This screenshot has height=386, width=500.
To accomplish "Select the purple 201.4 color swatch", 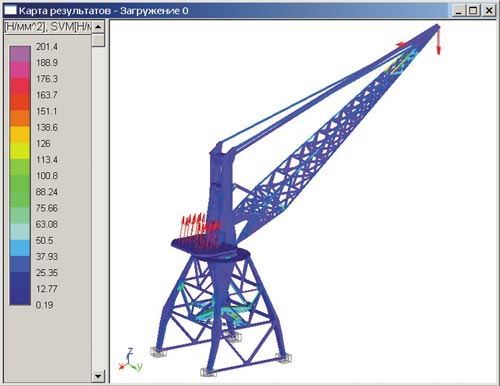I will [x=20, y=54].
